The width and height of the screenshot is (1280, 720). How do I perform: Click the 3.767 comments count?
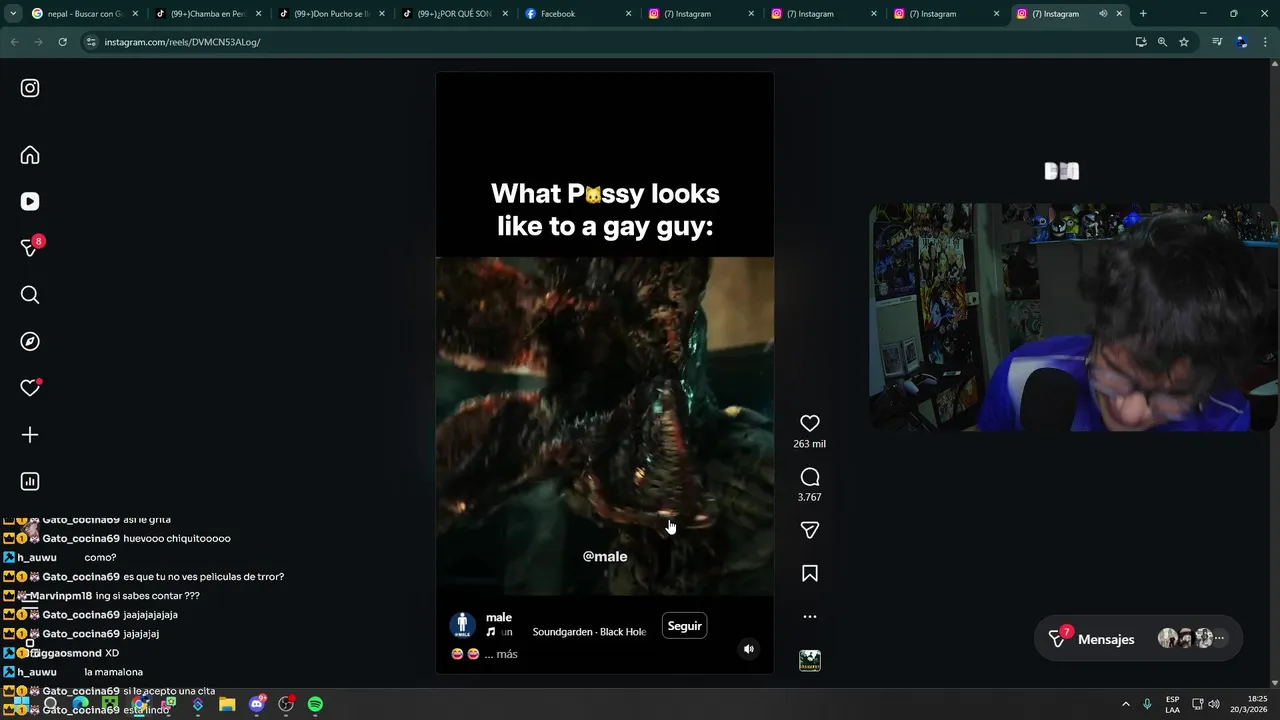[x=810, y=497]
